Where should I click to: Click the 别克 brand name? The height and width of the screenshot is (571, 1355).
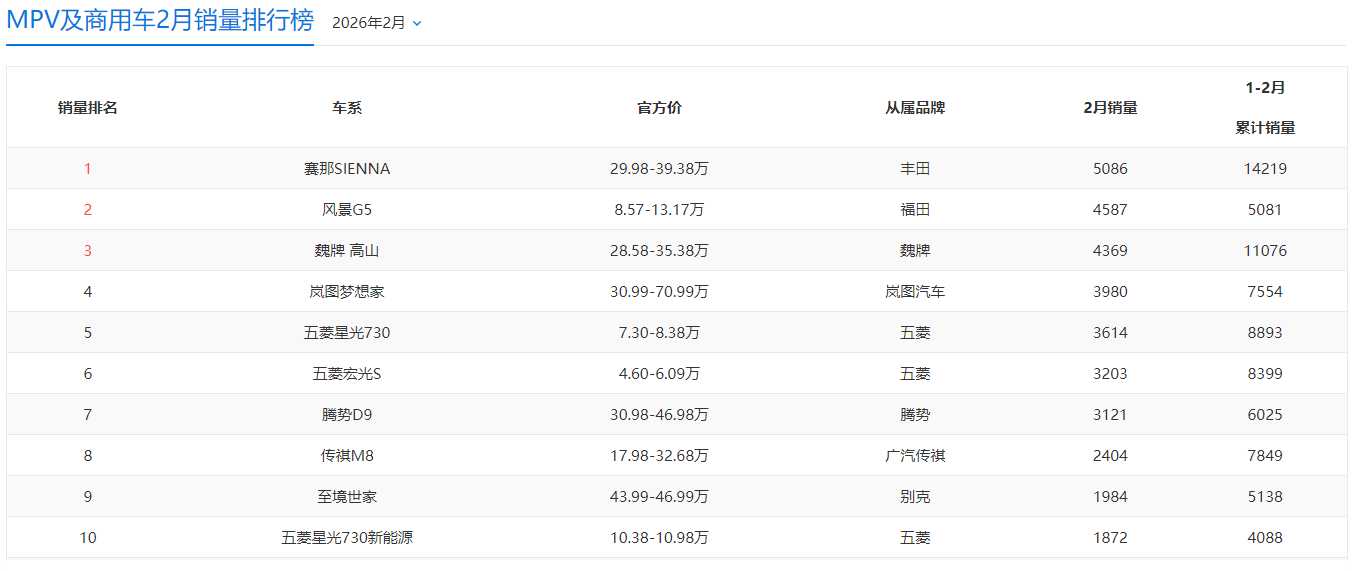coord(915,497)
